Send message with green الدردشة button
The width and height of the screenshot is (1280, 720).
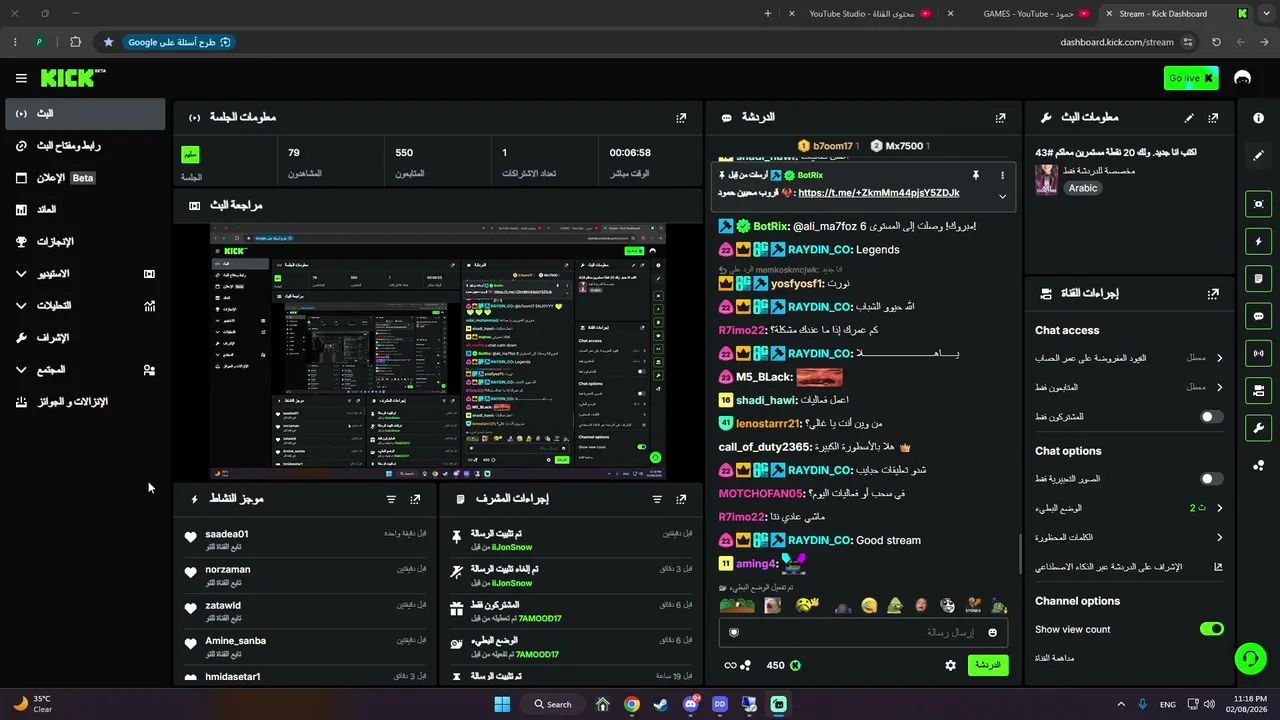(988, 665)
